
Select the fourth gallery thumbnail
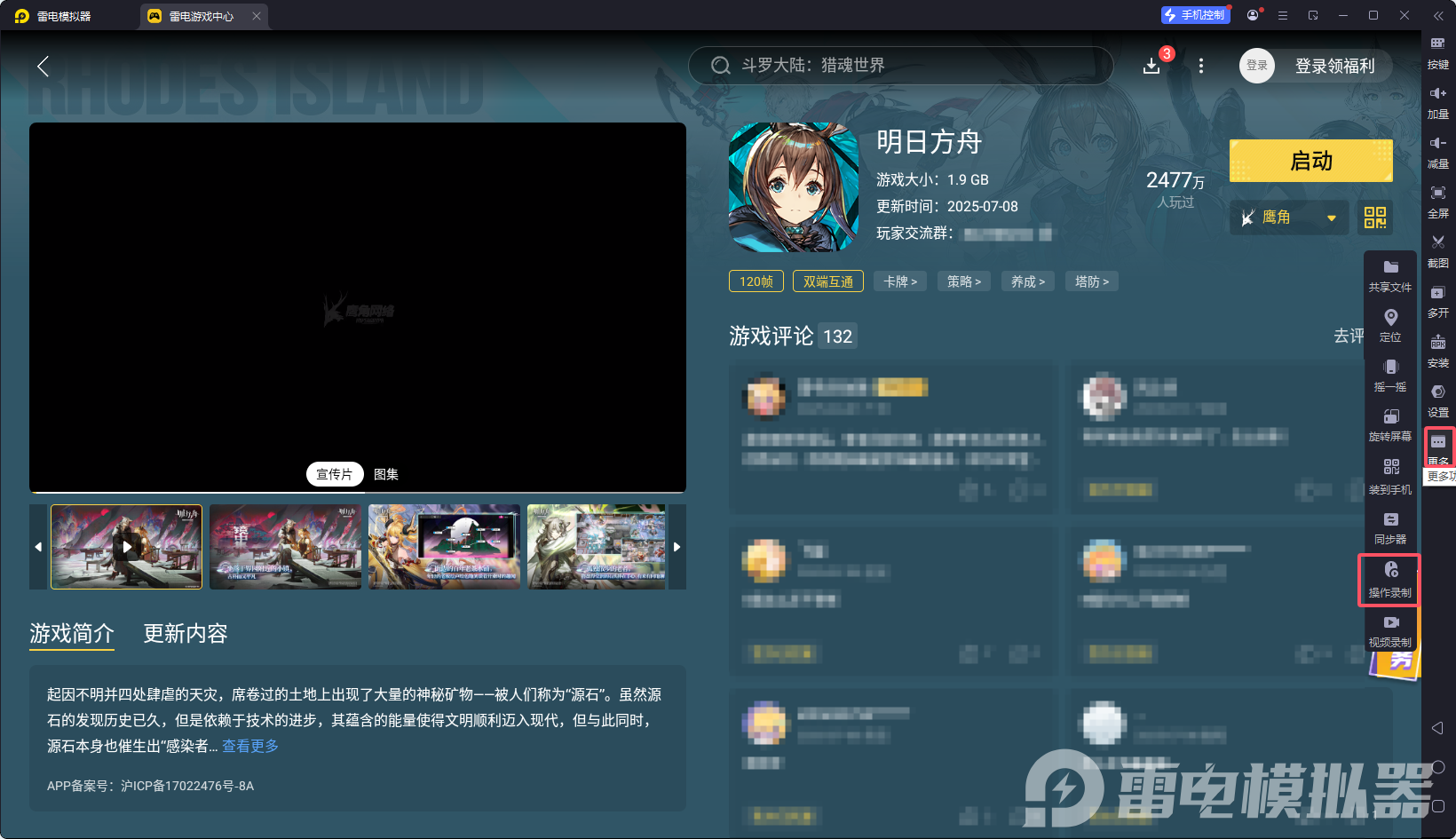597,547
